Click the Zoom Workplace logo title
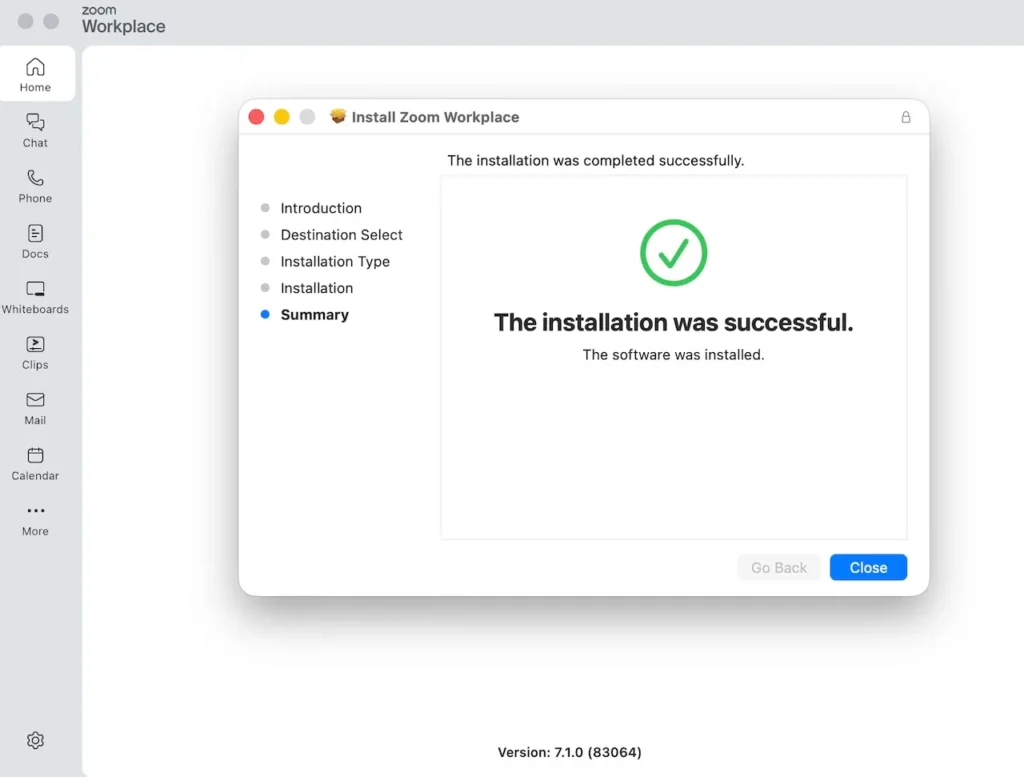Viewport: 1024px width, 777px height. (x=123, y=20)
